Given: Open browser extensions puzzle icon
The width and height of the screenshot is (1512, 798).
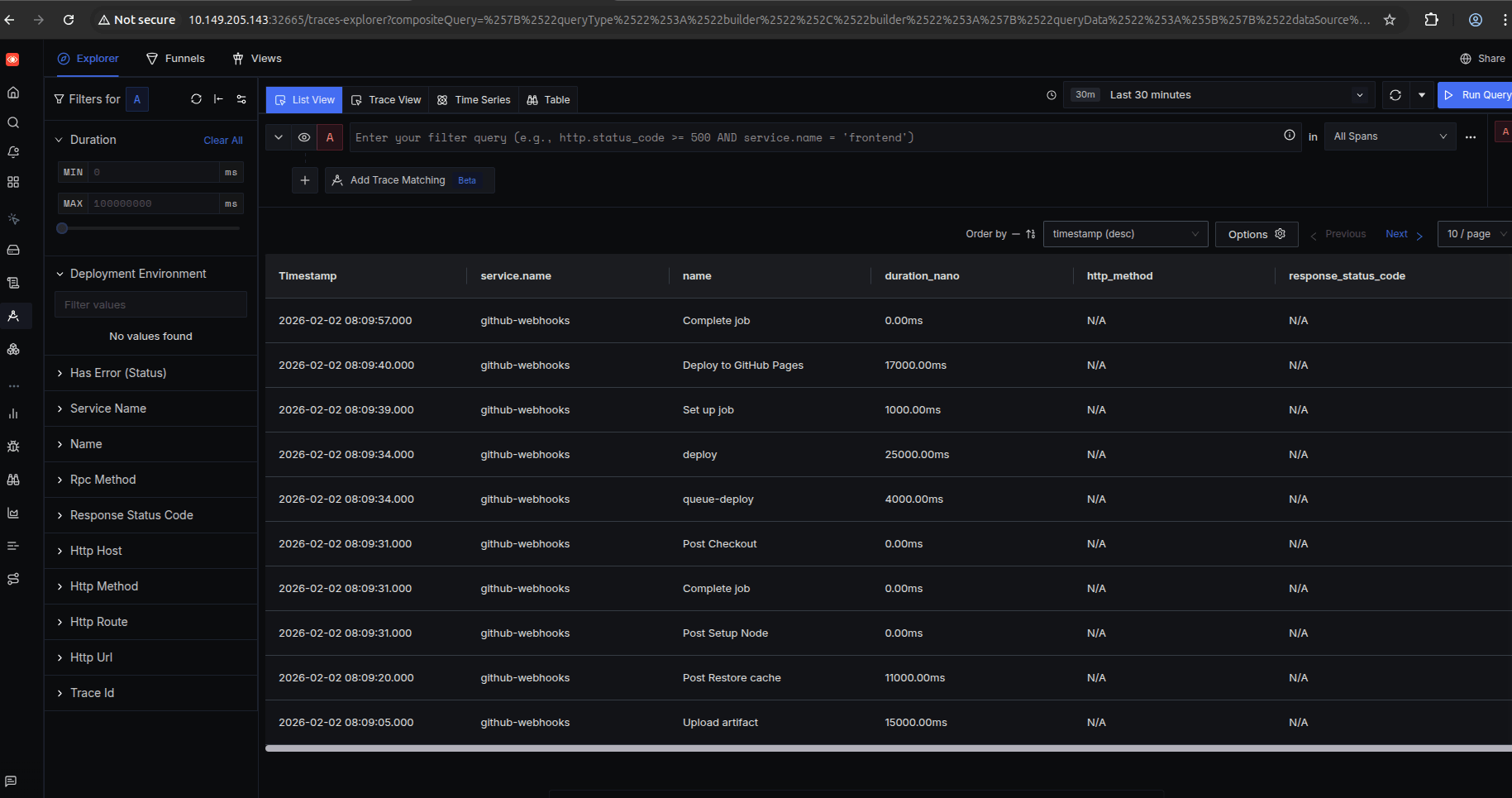Looking at the screenshot, I should coord(1432,20).
